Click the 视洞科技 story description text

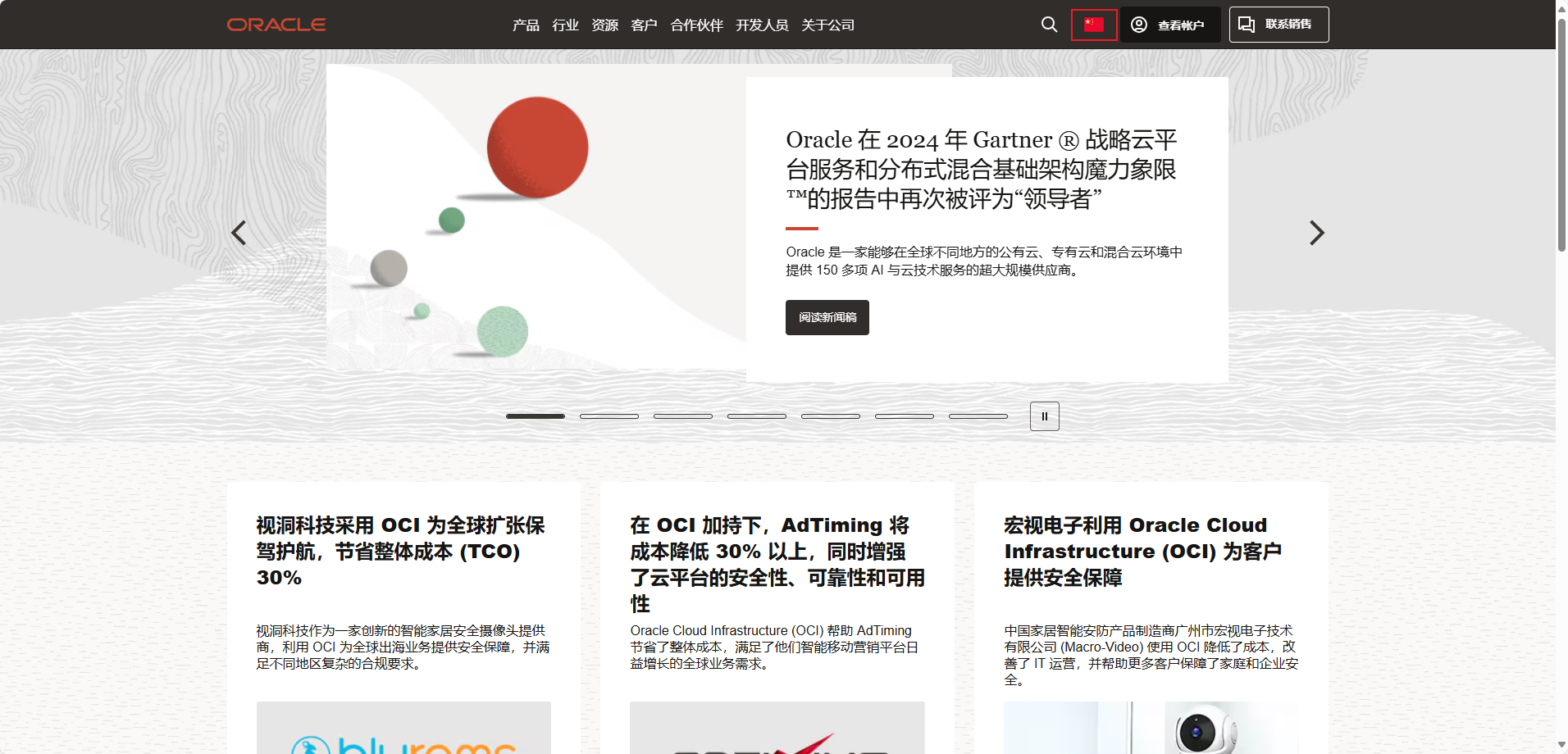(403, 647)
